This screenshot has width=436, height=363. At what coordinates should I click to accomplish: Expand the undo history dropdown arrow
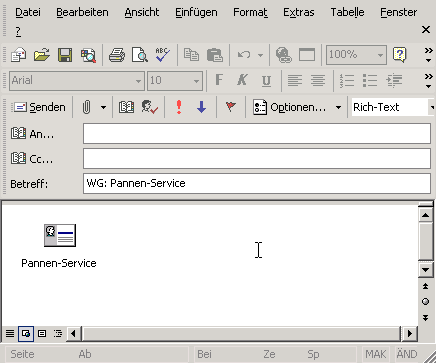[261, 55]
